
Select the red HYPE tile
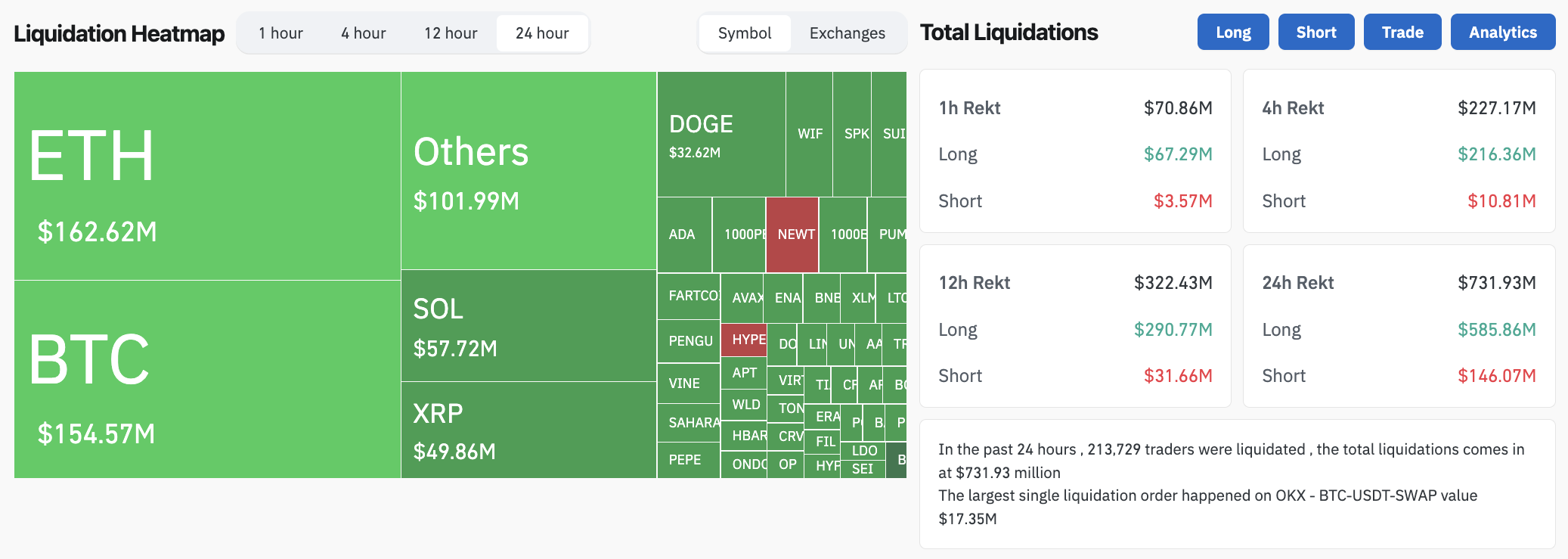tap(745, 340)
